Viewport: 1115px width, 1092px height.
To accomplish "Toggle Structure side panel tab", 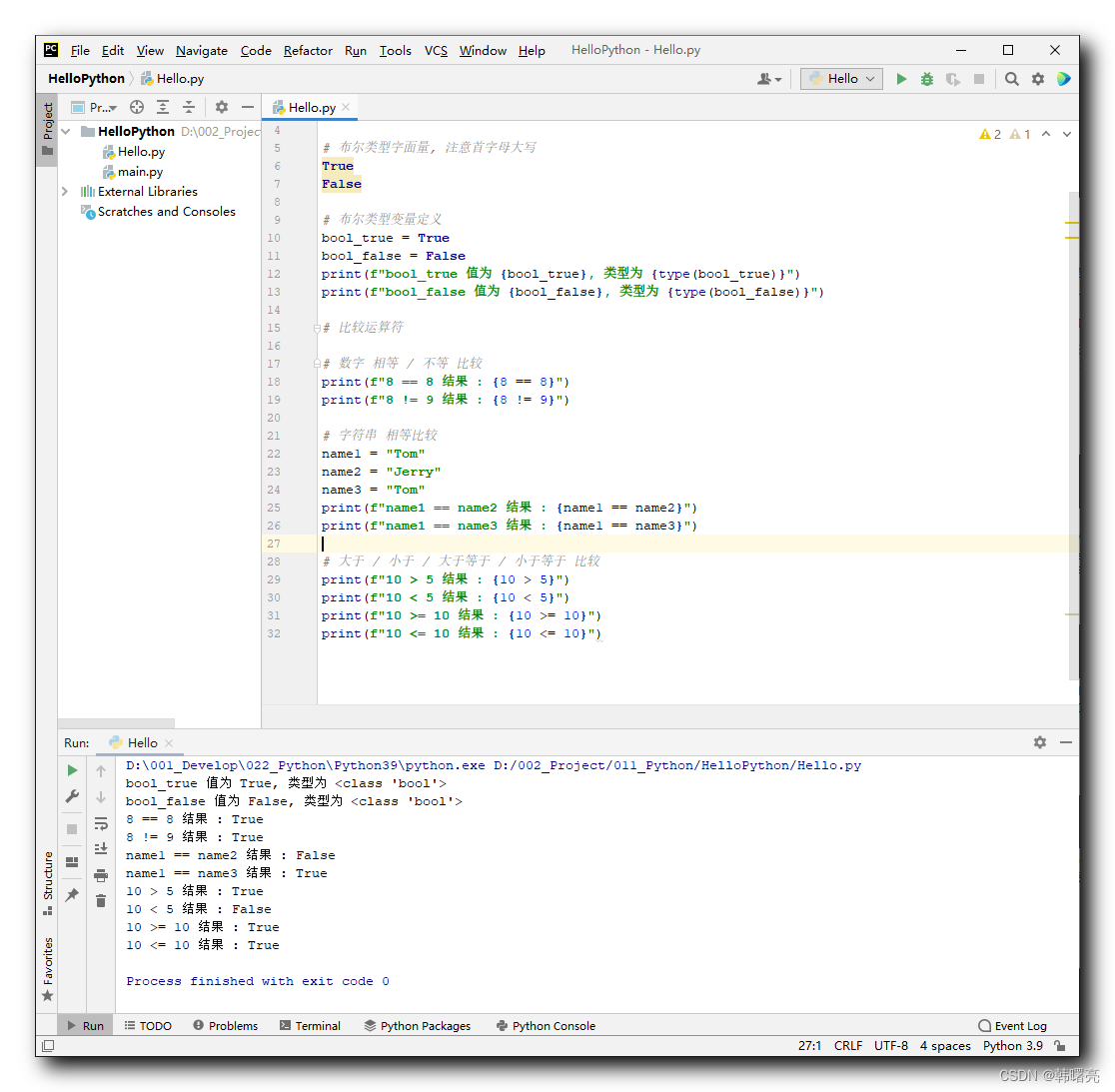I will 48,882.
